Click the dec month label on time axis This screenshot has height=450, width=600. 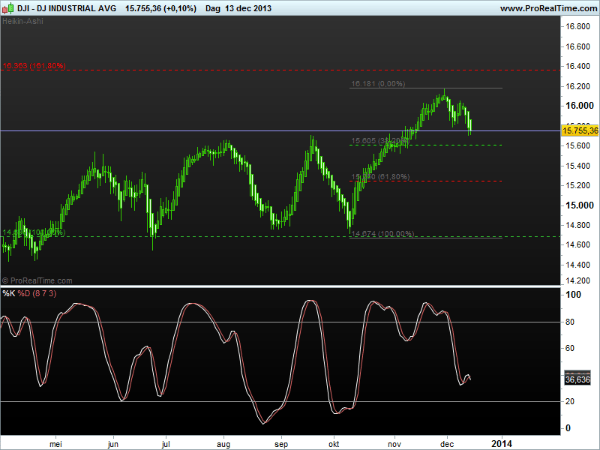(x=447, y=444)
